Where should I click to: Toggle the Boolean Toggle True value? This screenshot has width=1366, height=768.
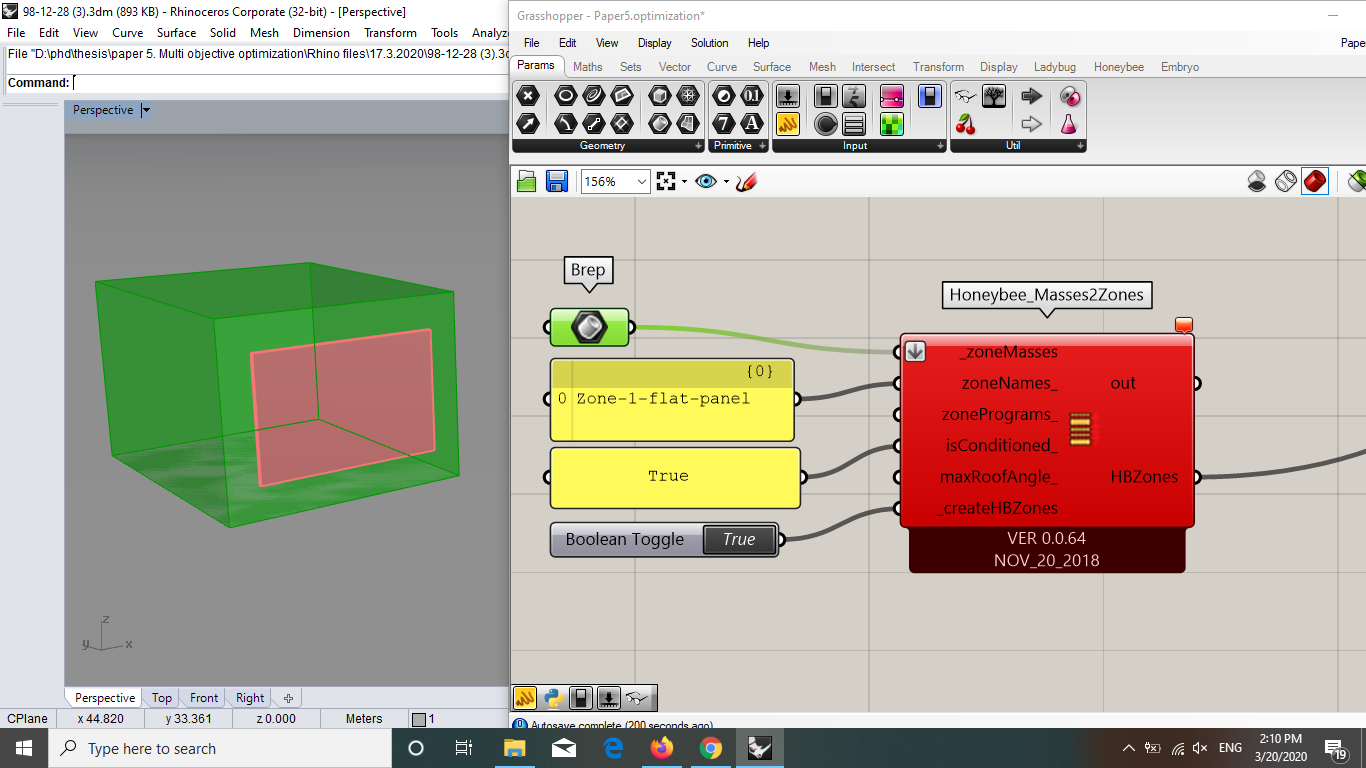[x=739, y=539]
